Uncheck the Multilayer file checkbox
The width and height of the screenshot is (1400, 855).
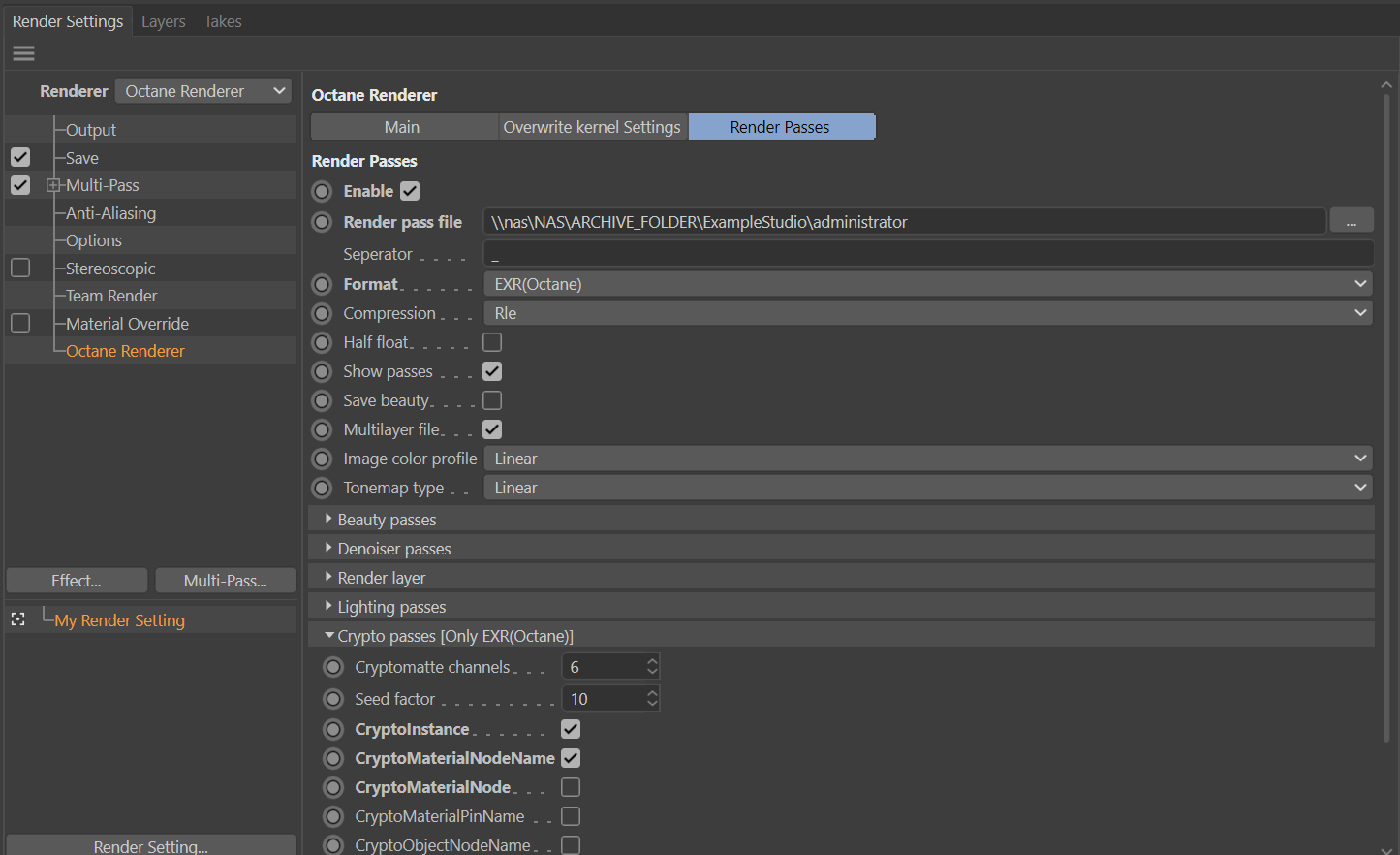pos(492,429)
